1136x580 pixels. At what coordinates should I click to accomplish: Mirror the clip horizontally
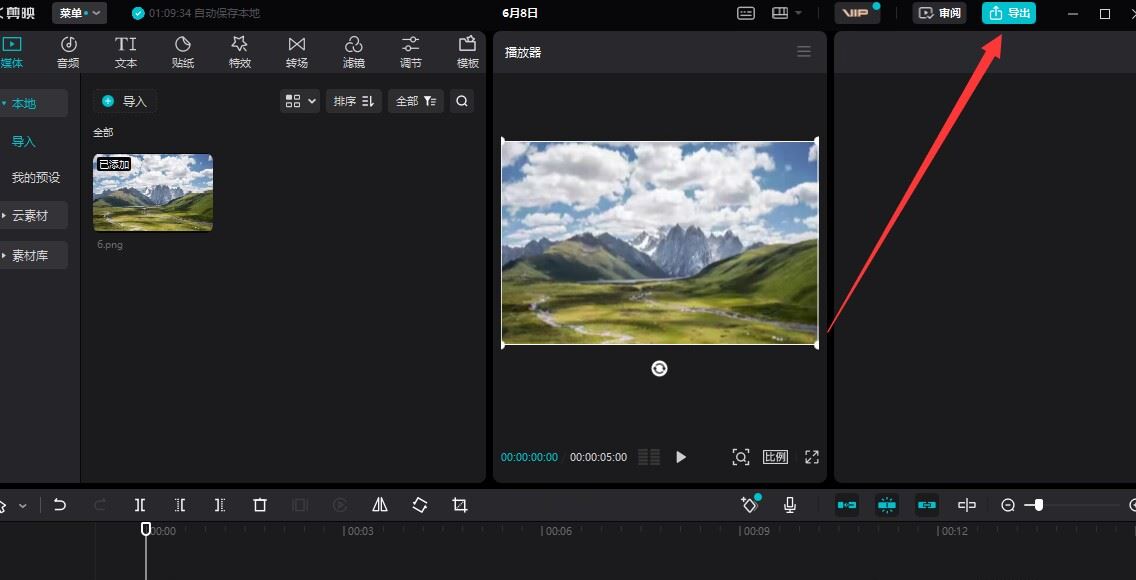point(380,505)
